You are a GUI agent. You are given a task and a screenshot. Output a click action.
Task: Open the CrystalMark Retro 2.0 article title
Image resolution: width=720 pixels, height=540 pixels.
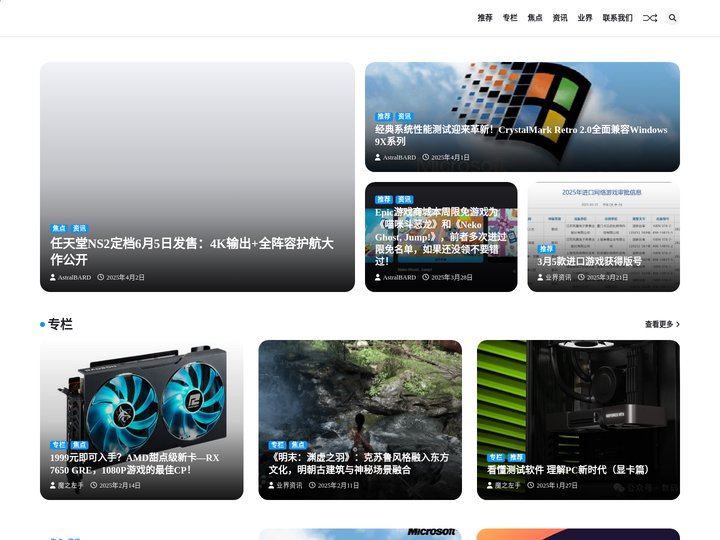tap(521, 135)
